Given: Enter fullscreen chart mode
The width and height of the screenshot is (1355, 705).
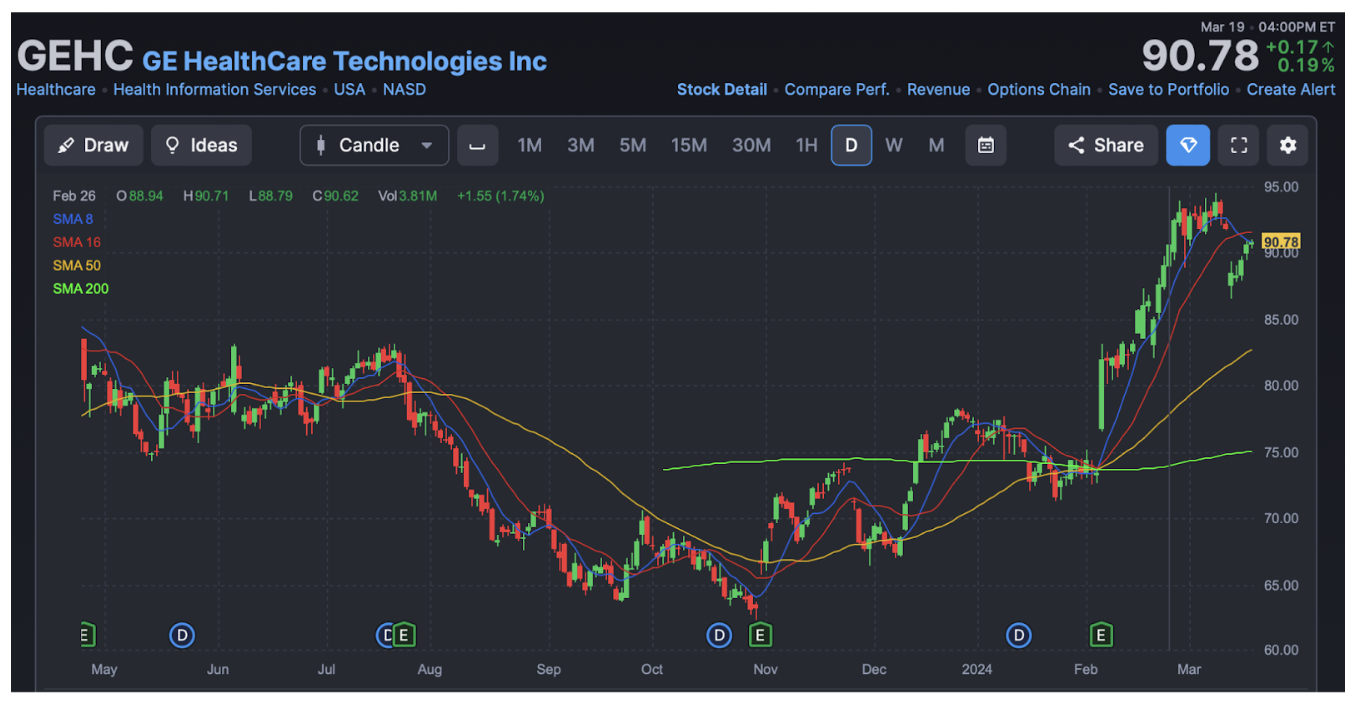Looking at the screenshot, I should coord(1238,145).
